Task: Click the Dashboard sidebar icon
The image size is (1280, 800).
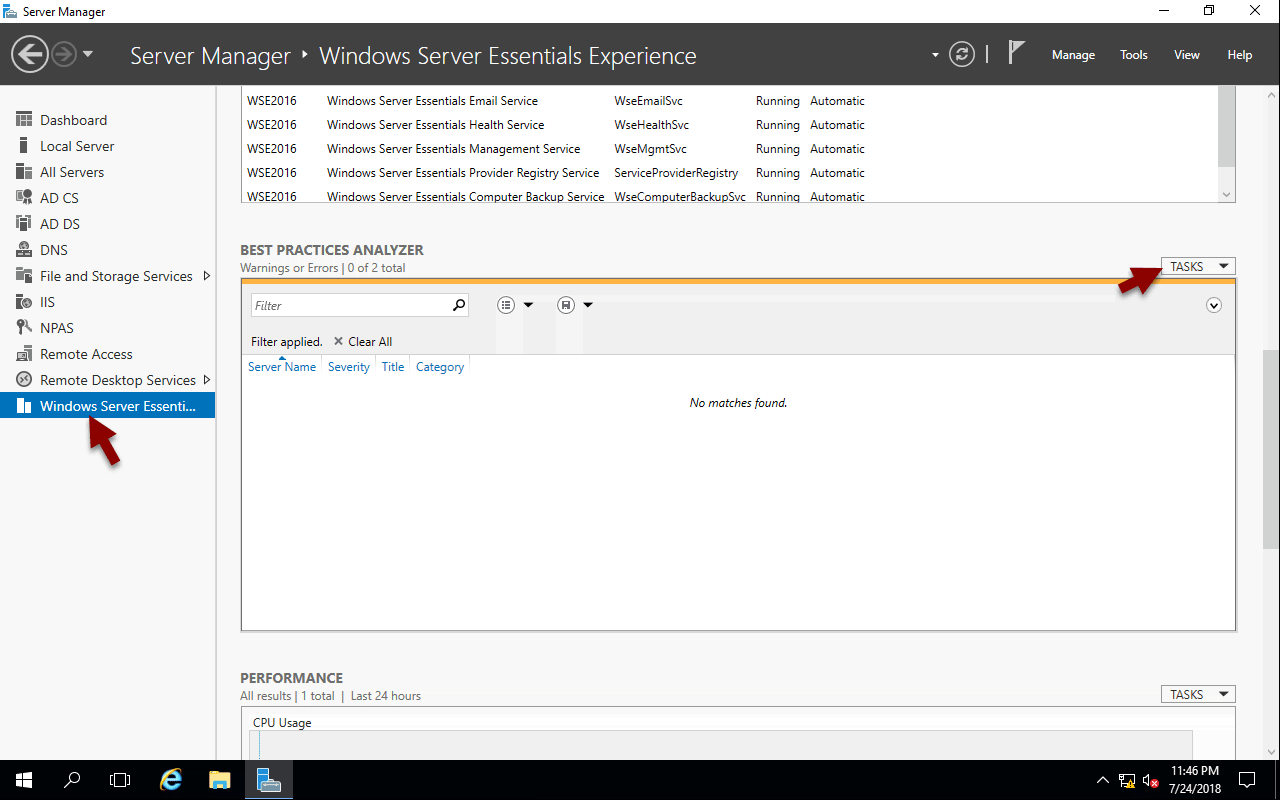Action: click(24, 120)
